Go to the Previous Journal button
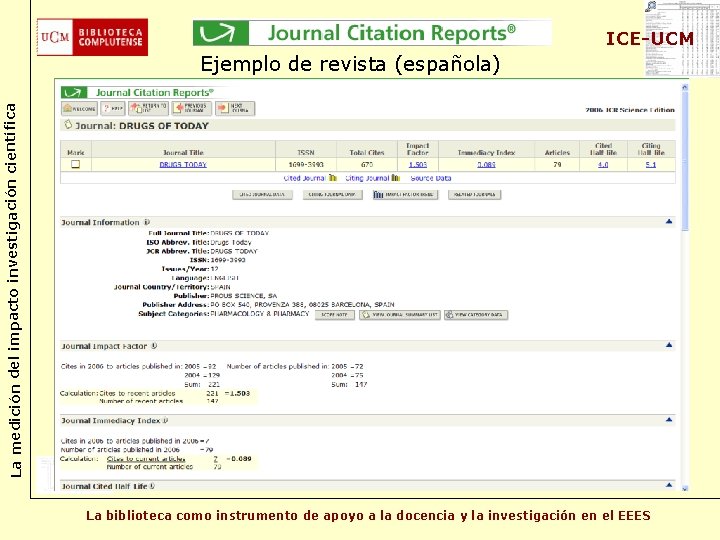 click(191, 108)
